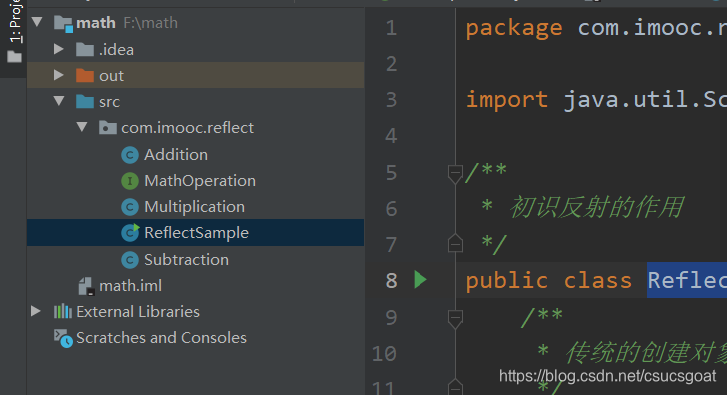727x395 pixels.
Task: Click the public keyword on line 8
Action: coord(507,281)
